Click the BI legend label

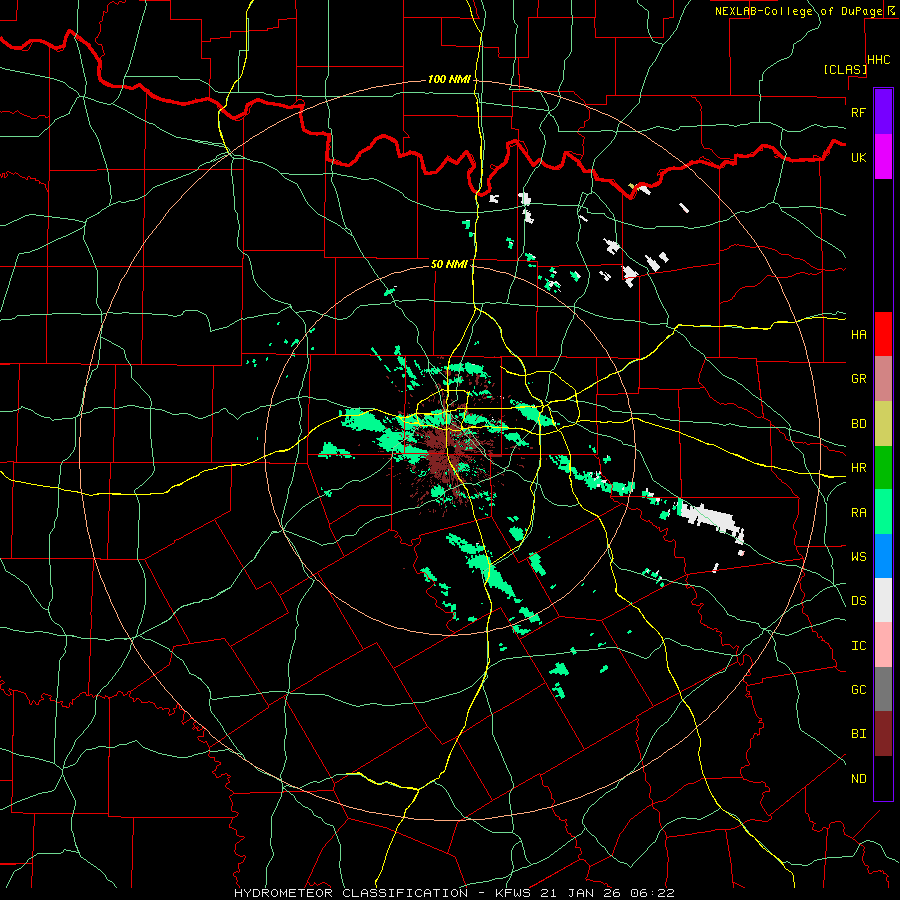(x=858, y=734)
